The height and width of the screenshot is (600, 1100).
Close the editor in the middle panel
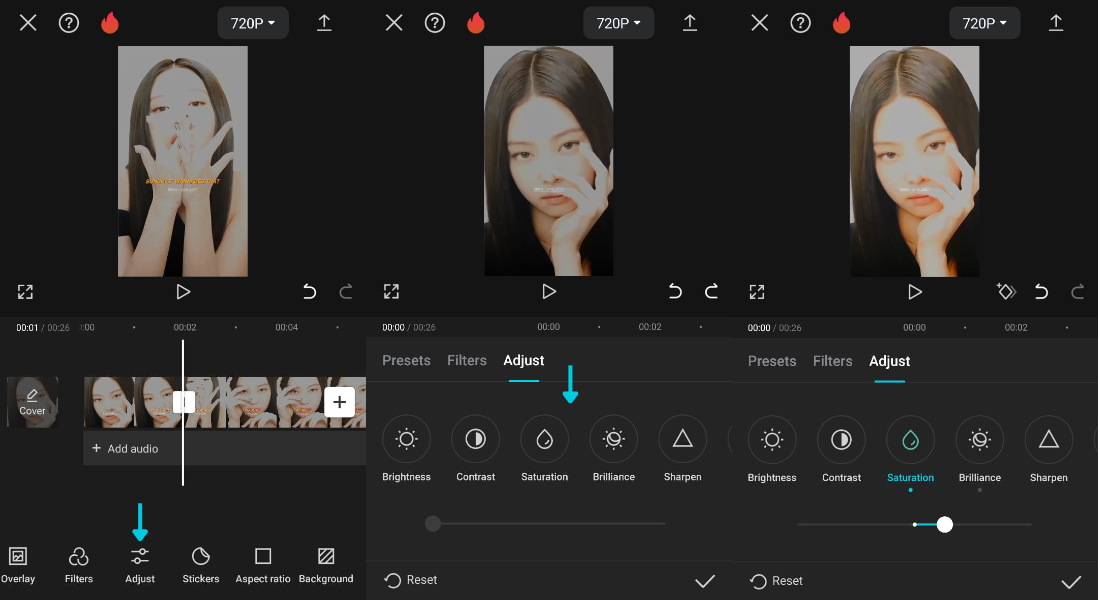click(x=394, y=23)
